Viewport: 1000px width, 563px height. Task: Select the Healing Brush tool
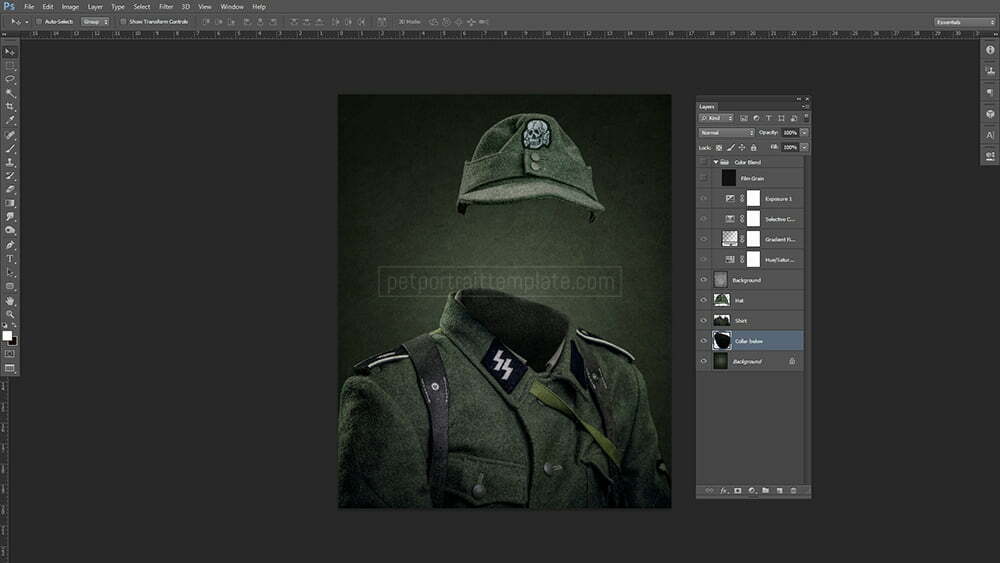10,135
